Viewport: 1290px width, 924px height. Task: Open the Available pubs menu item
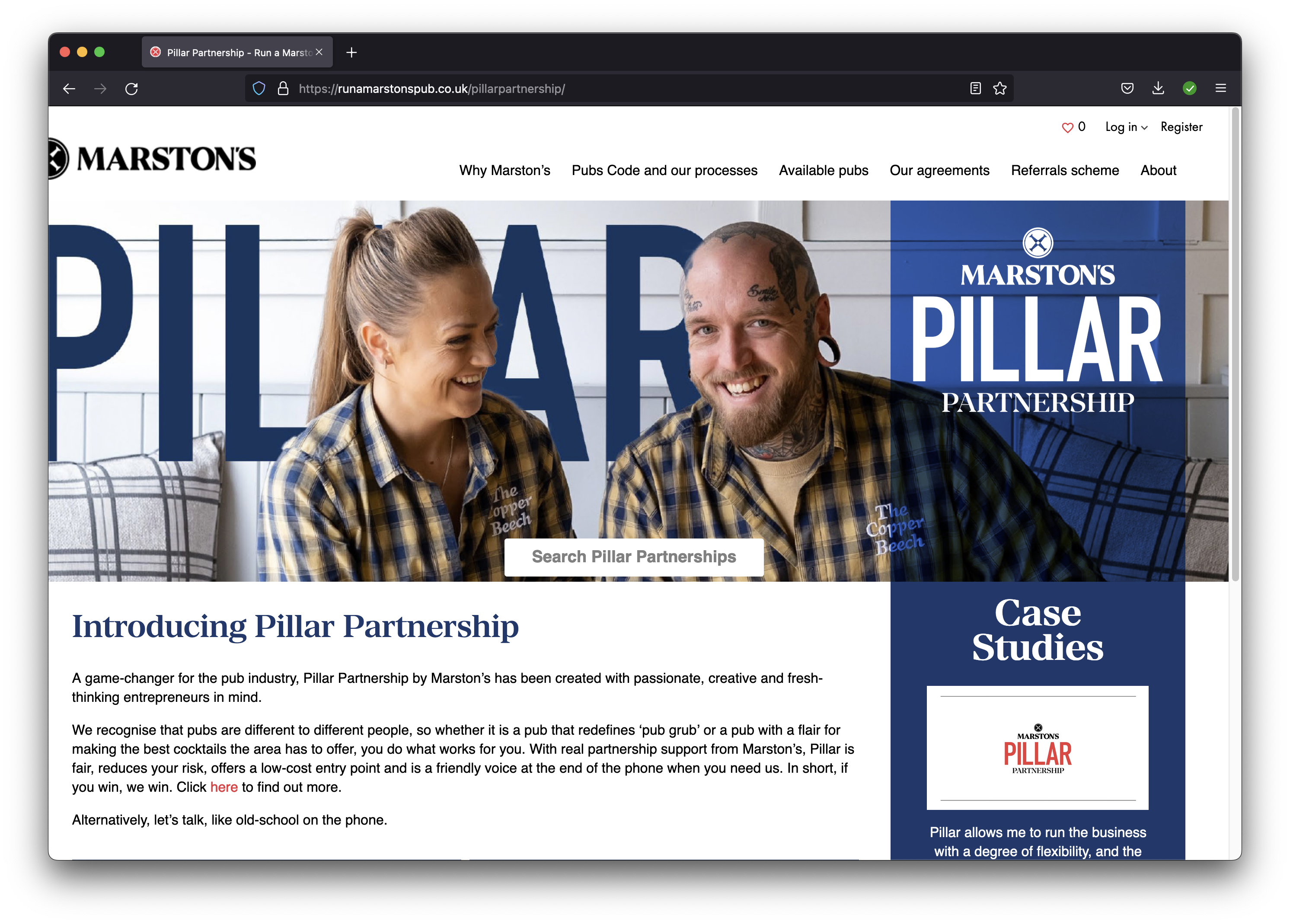click(x=824, y=171)
